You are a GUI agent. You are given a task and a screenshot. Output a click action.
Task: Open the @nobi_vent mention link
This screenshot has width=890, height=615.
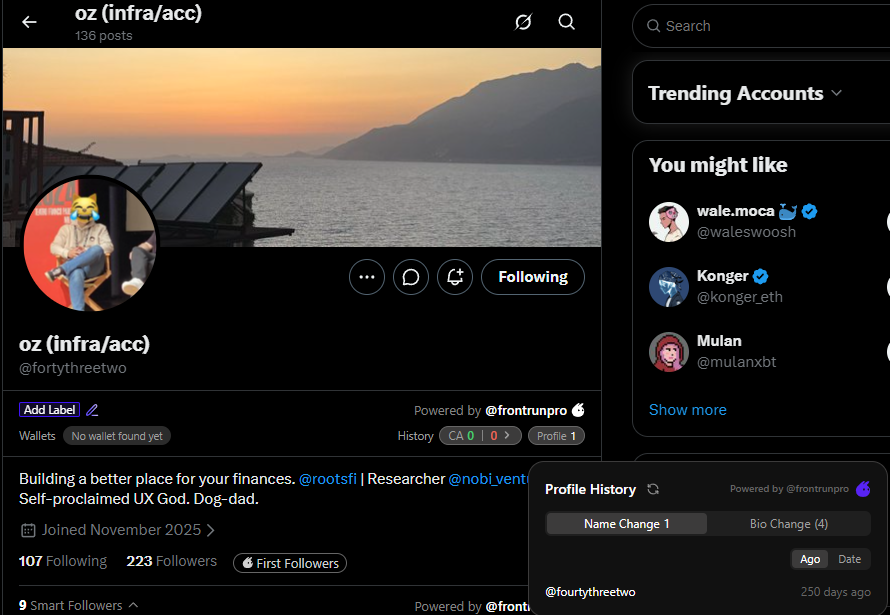[488, 479]
